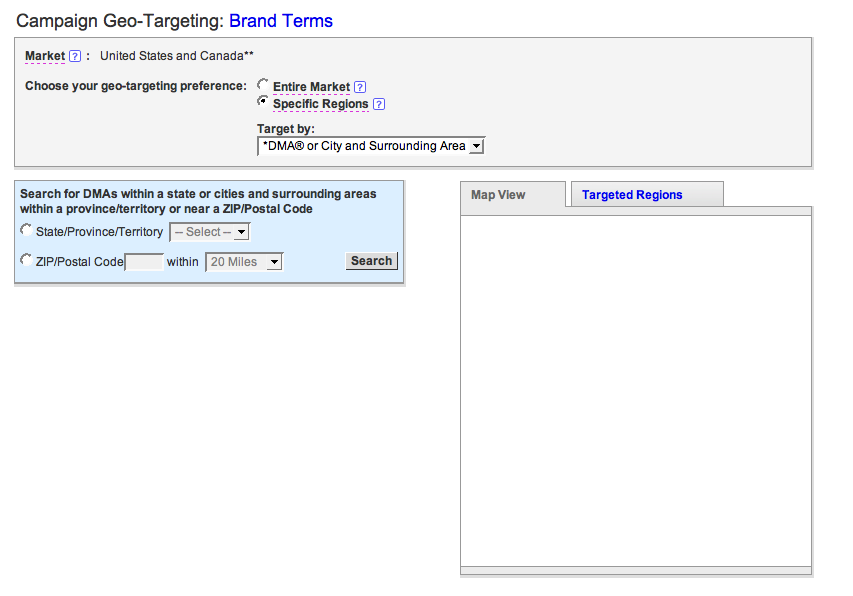
Task: Open the help icon beside Entire Market
Action: [360, 87]
